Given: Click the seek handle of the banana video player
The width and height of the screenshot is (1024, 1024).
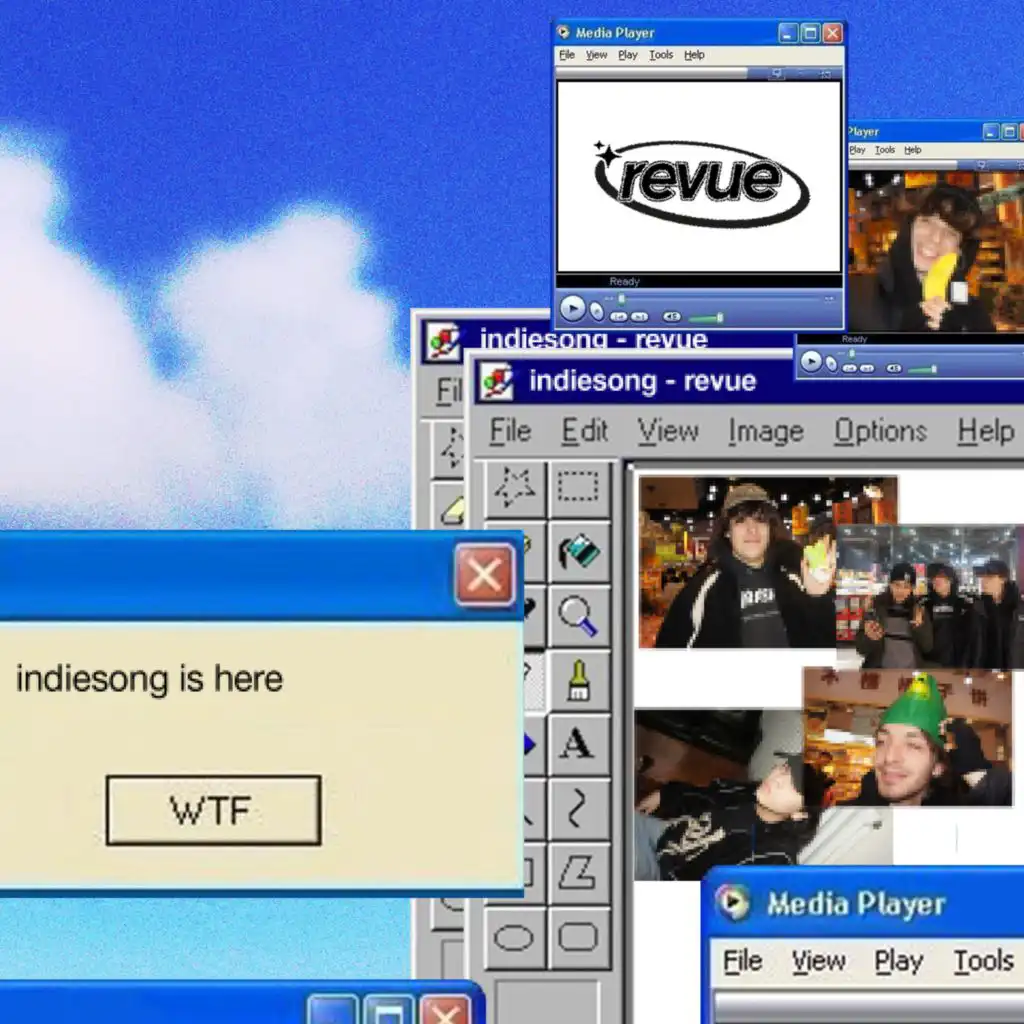Looking at the screenshot, I should coord(852,353).
